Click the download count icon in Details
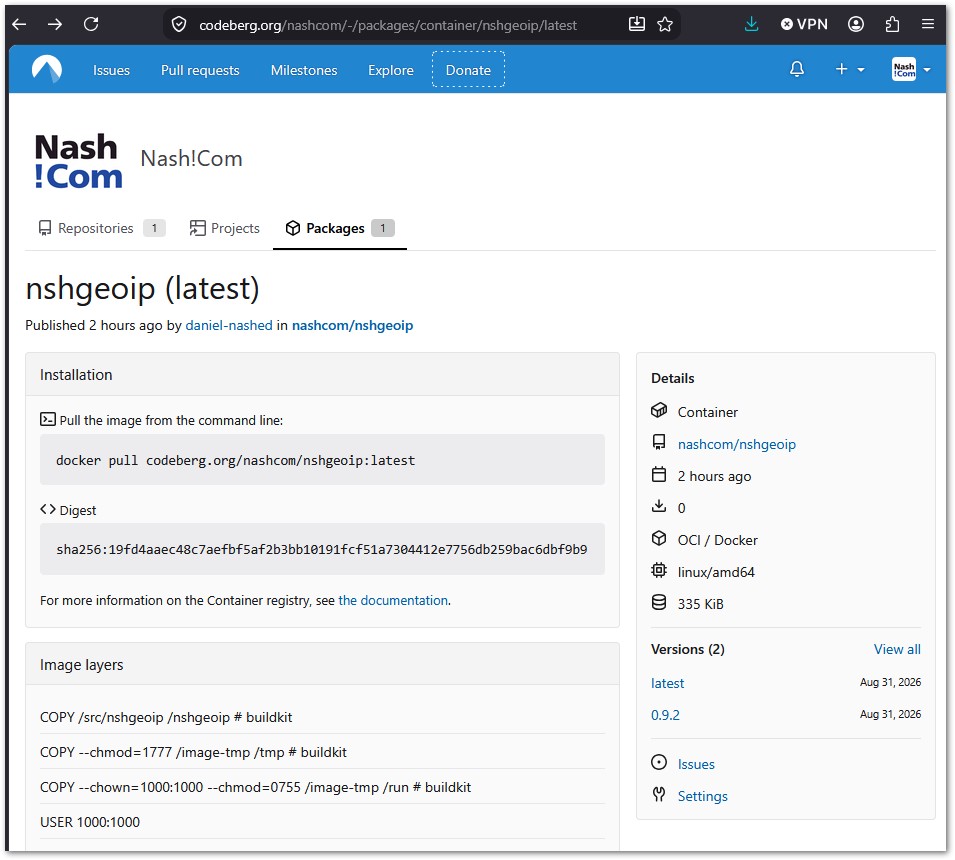 pos(659,506)
